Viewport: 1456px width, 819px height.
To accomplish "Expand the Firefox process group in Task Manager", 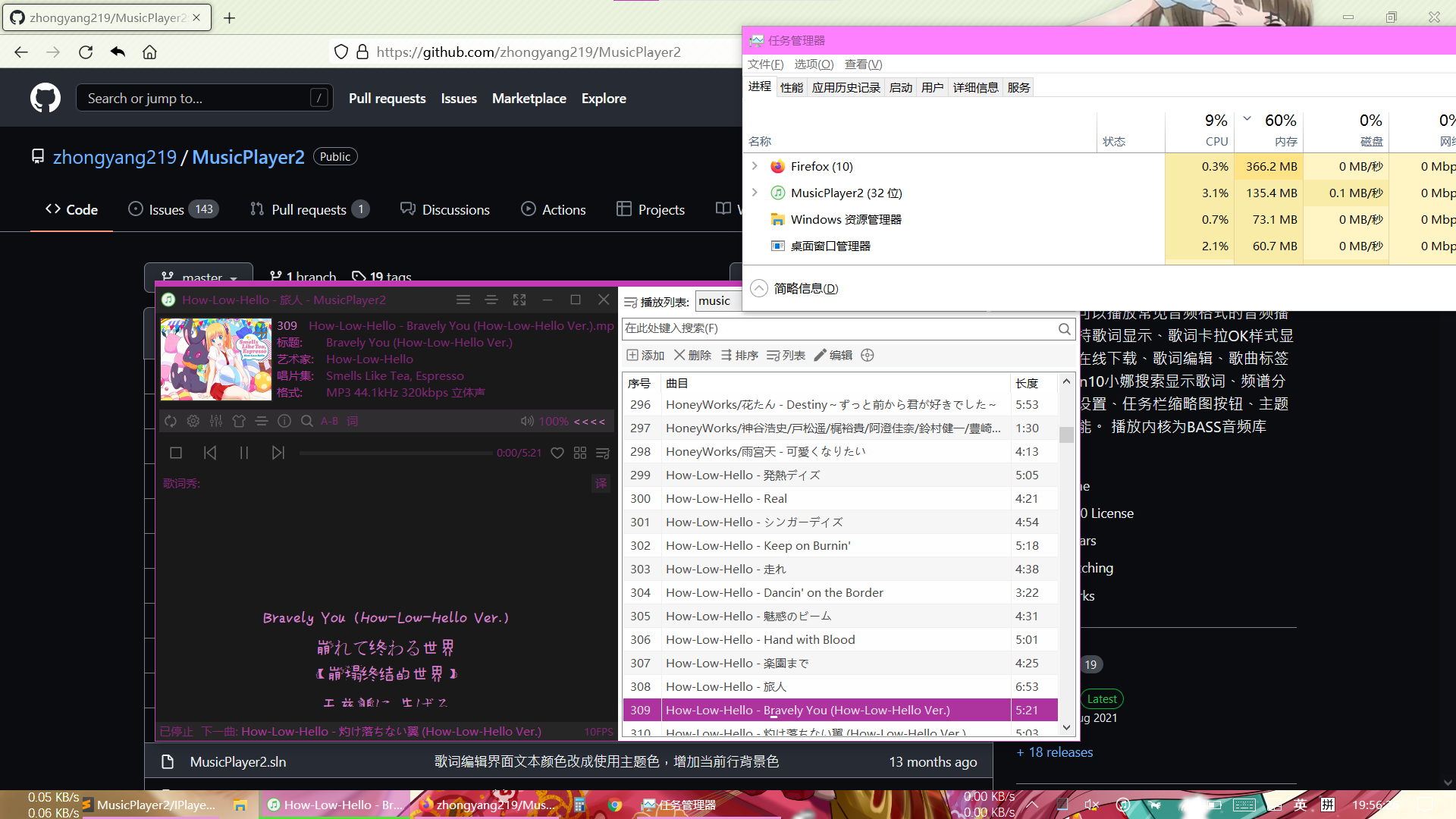I will 755,166.
